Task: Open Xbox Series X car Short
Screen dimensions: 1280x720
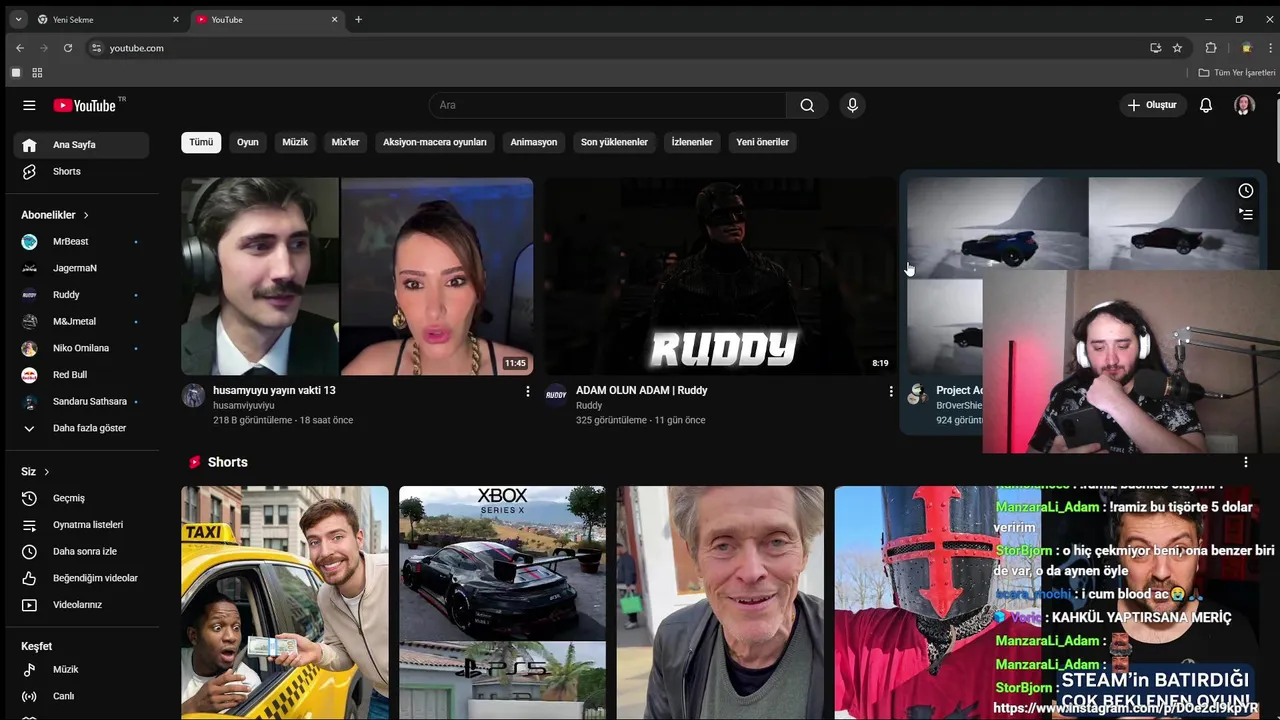Action: [x=502, y=603]
